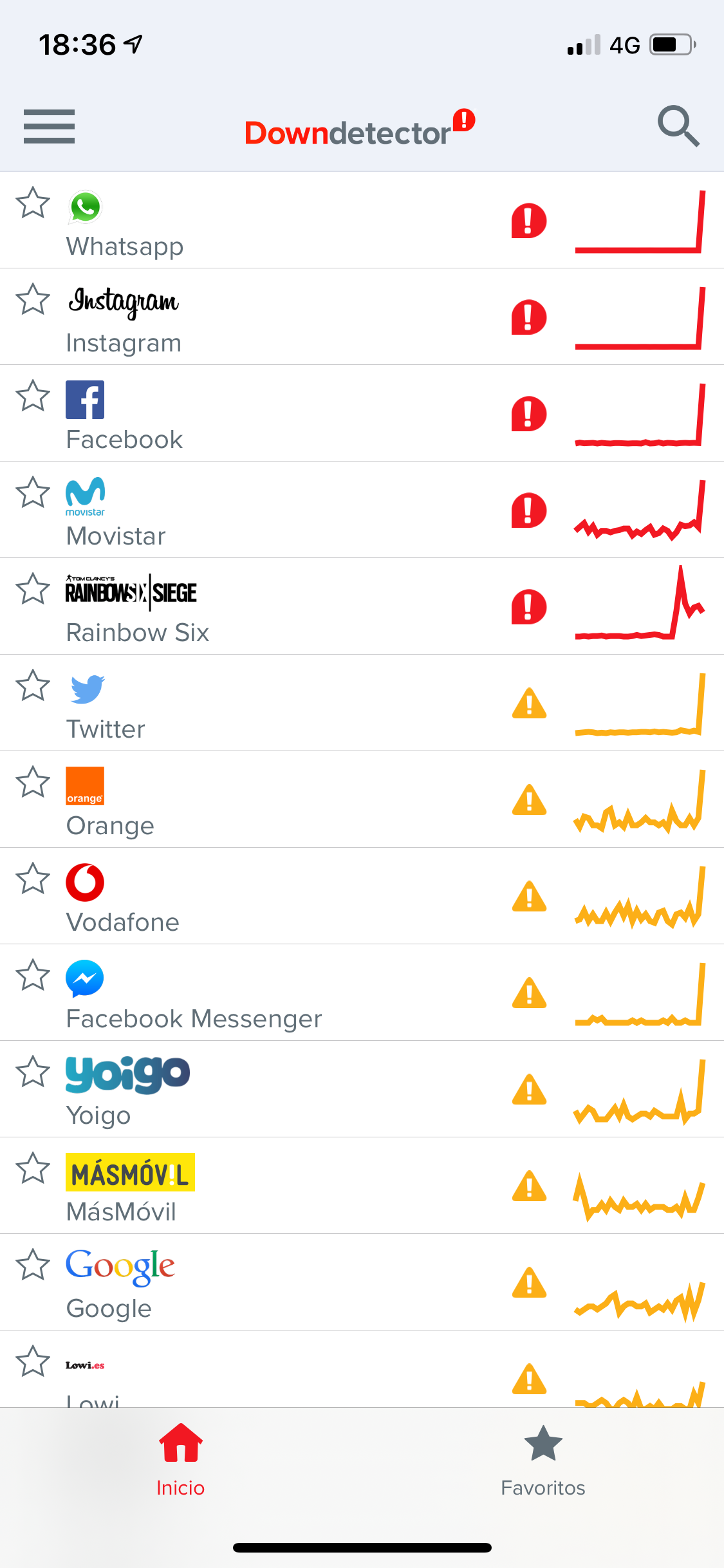Tap the red alert icon for Movistar

[529, 510]
